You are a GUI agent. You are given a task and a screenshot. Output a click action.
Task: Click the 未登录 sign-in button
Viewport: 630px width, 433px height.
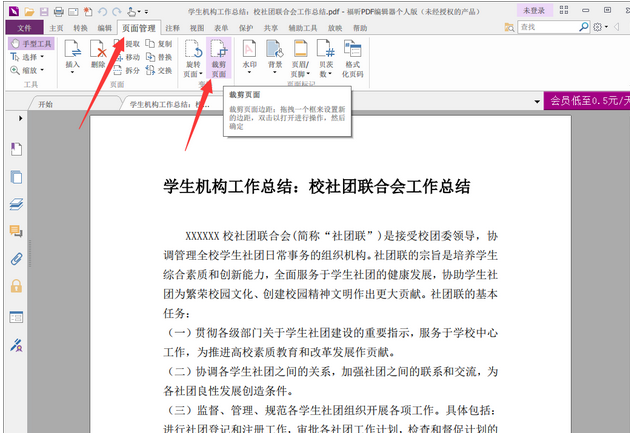(x=534, y=10)
